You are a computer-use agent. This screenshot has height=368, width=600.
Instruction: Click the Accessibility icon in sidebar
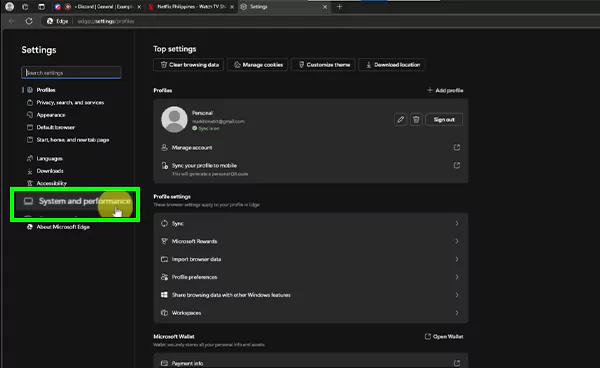[30, 183]
